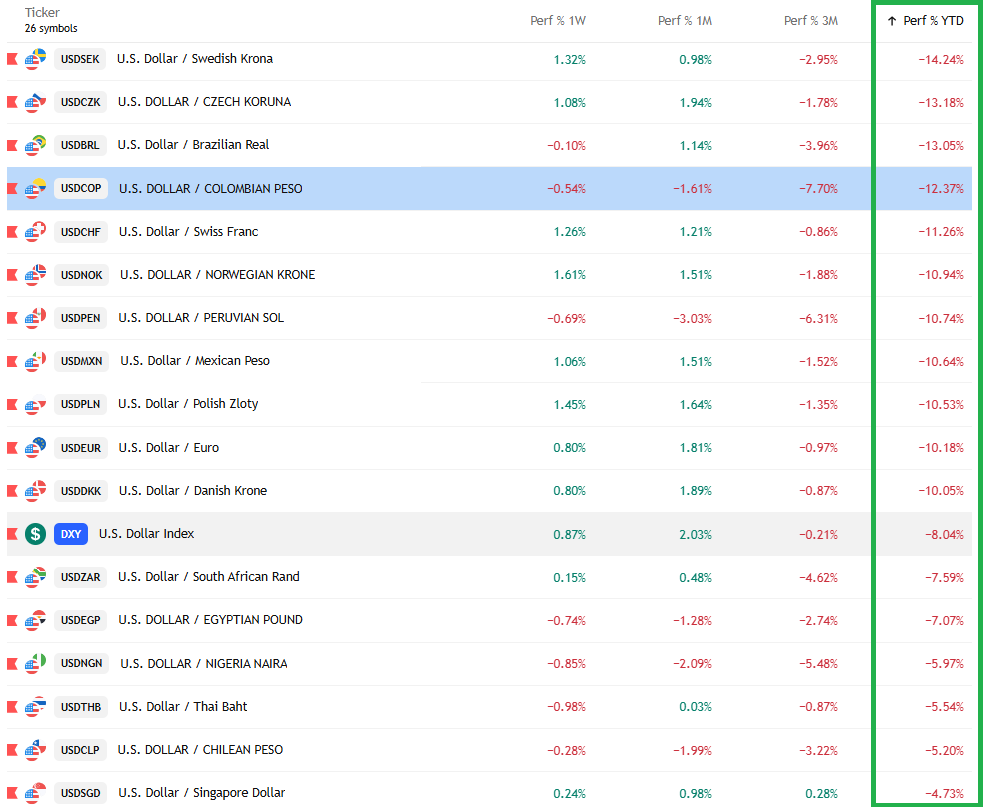The image size is (983, 807).
Task: Select 'U.S. Dollar / Mexican Peso' row name
Action: [195, 361]
